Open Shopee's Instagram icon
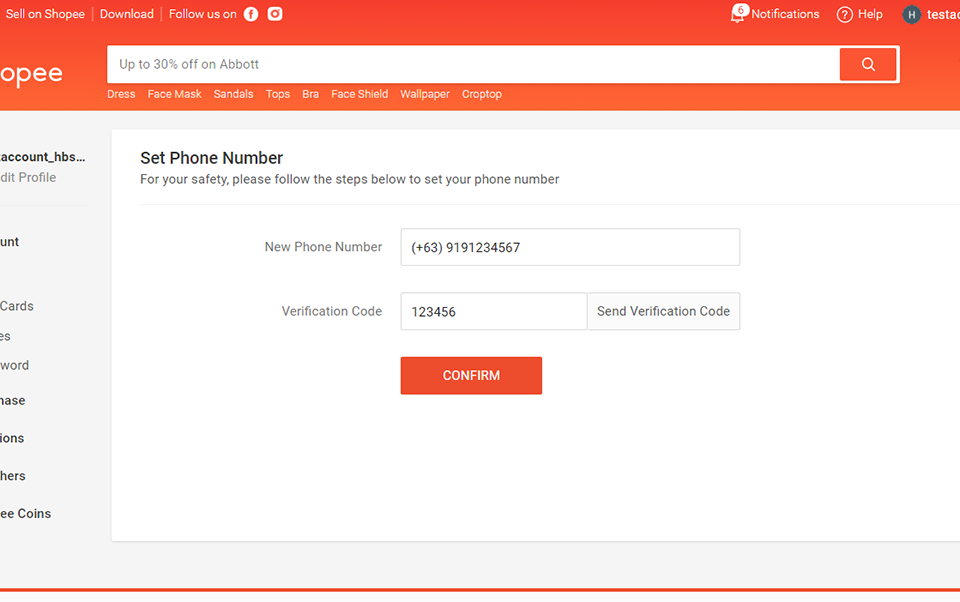Image resolution: width=960 pixels, height=602 pixels. [275, 14]
